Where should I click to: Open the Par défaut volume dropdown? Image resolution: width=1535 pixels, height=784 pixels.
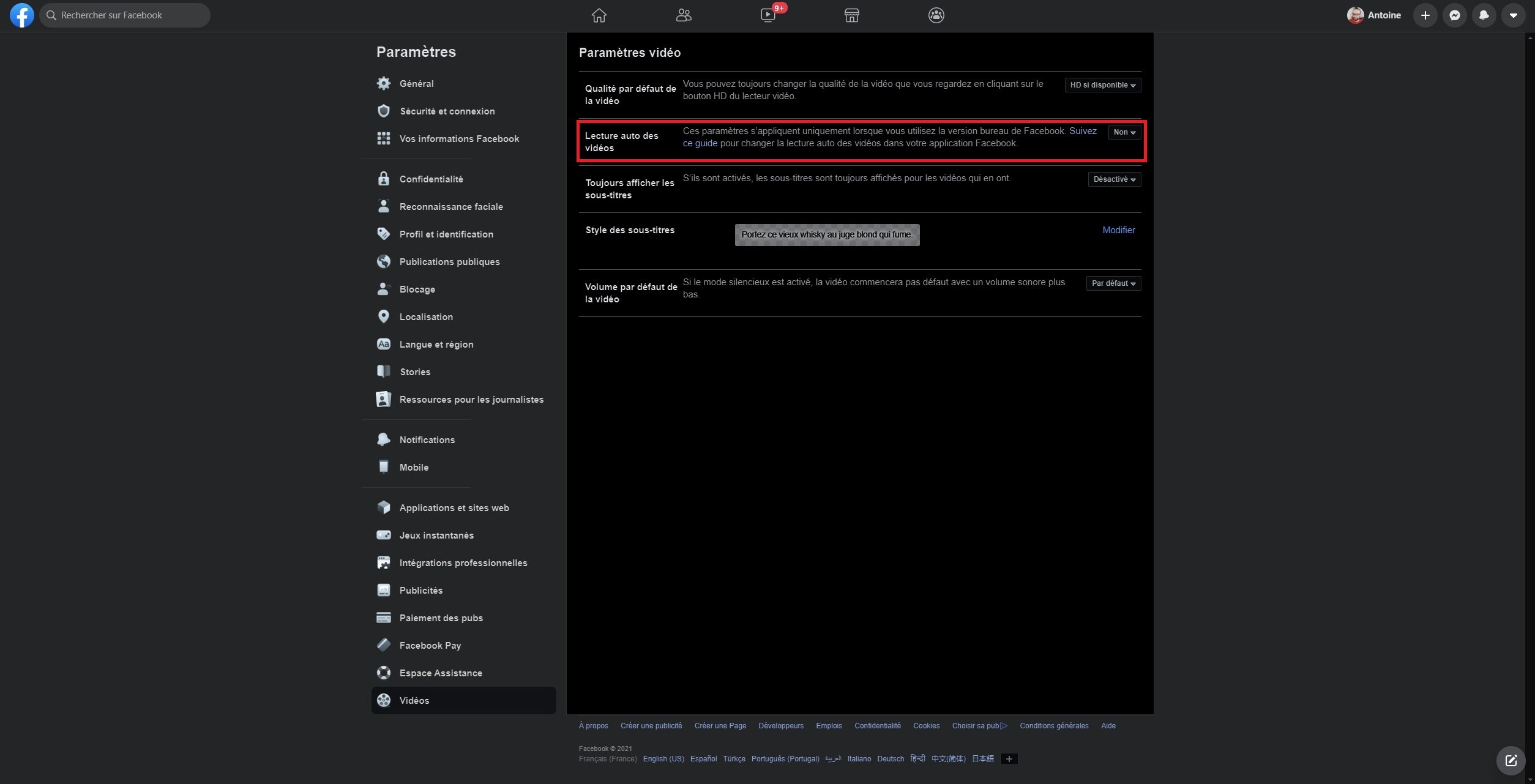[x=1113, y=283]
